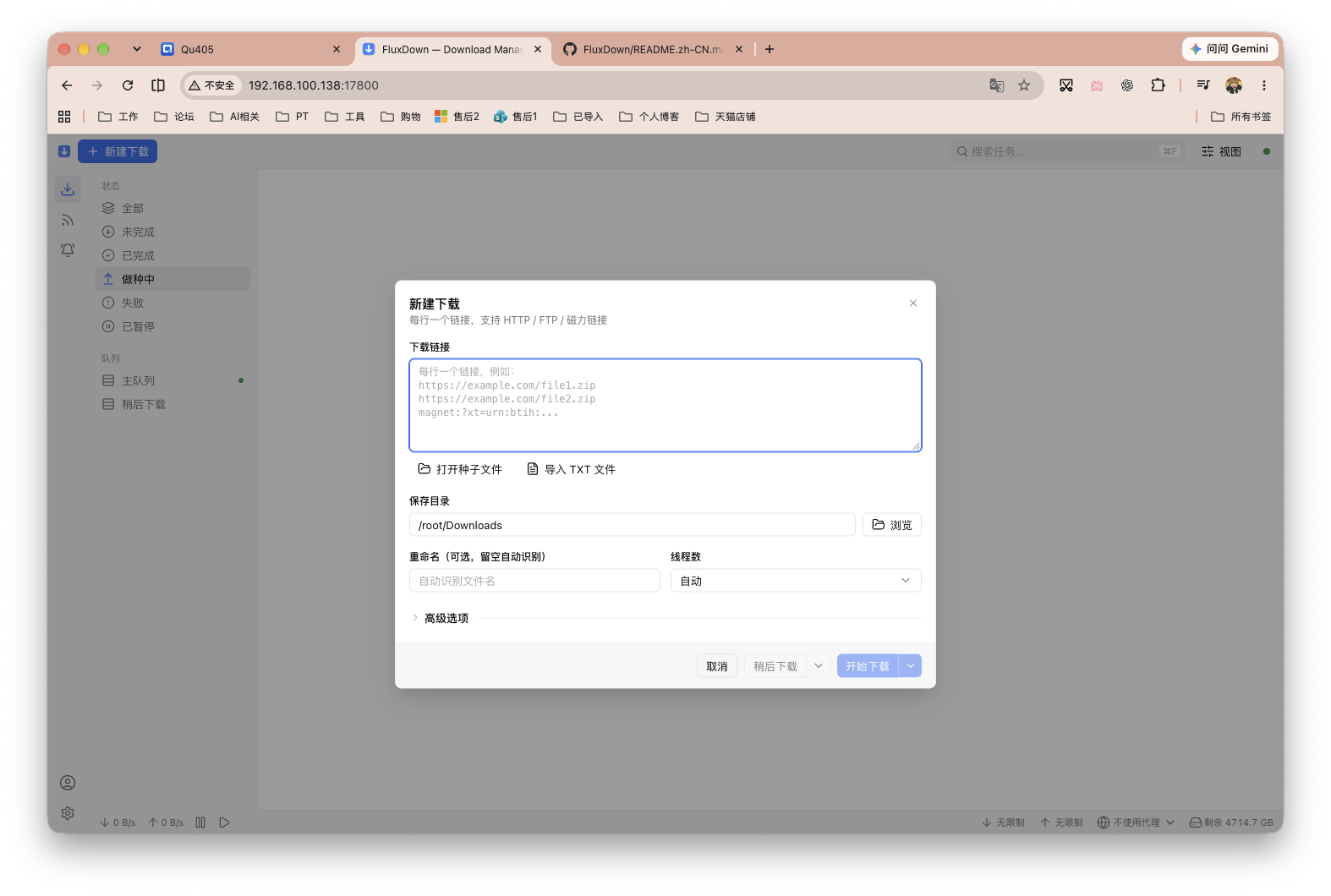
Task: Select 已完成 in the status sidebar
Action: (173, 255)
